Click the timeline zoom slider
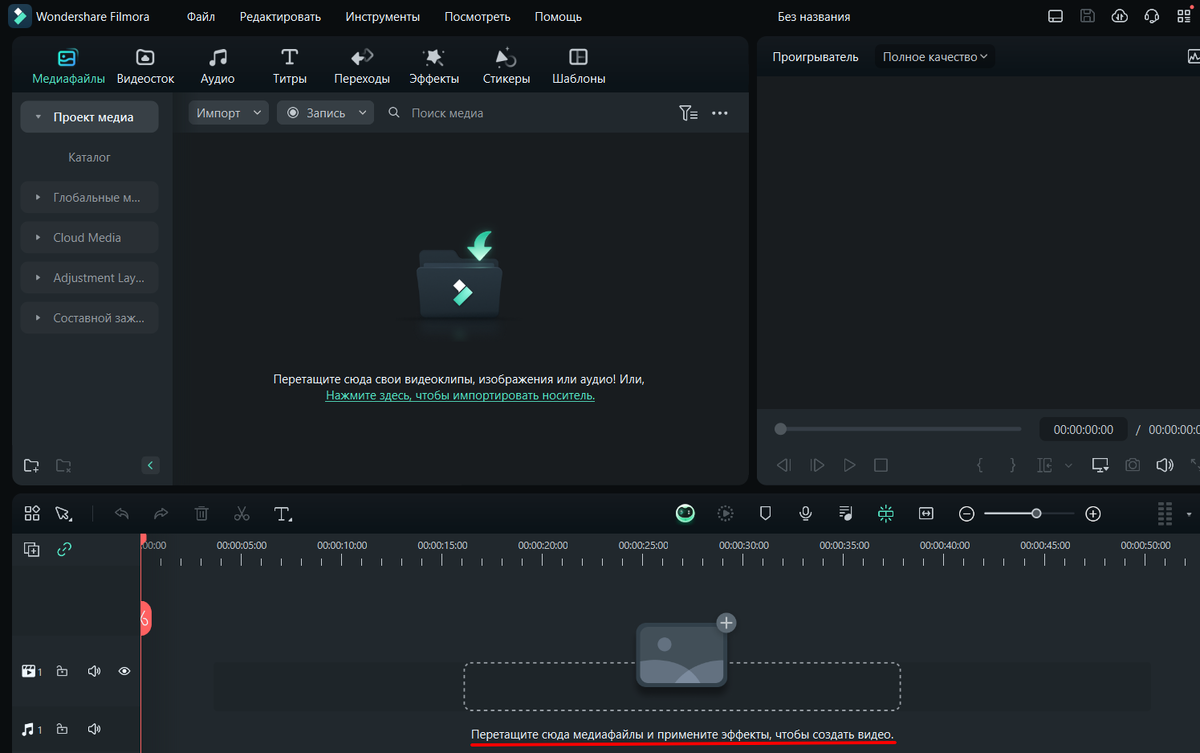This screenshot has height=753, width=1200. coord(1029,513)
